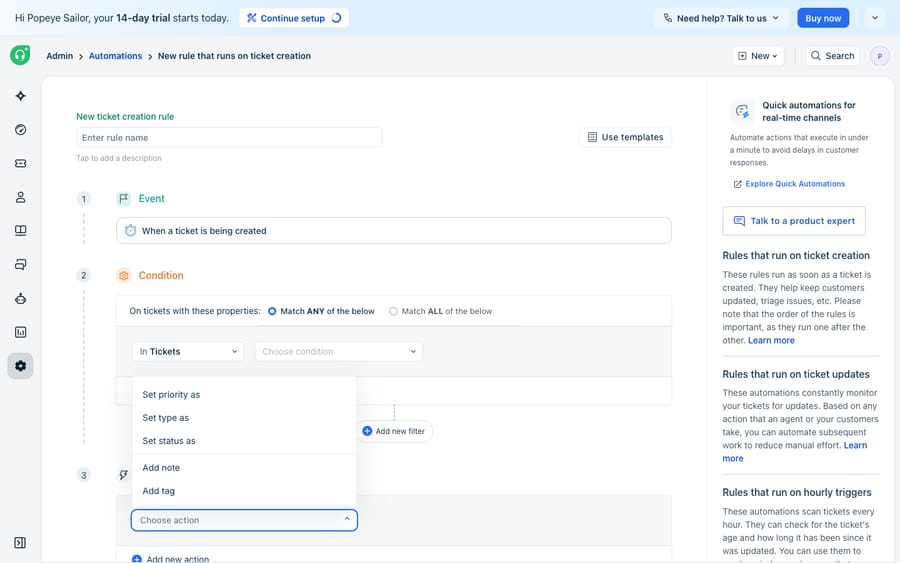Click the templates document icon

pyautogui.click(x=592, y=137)
